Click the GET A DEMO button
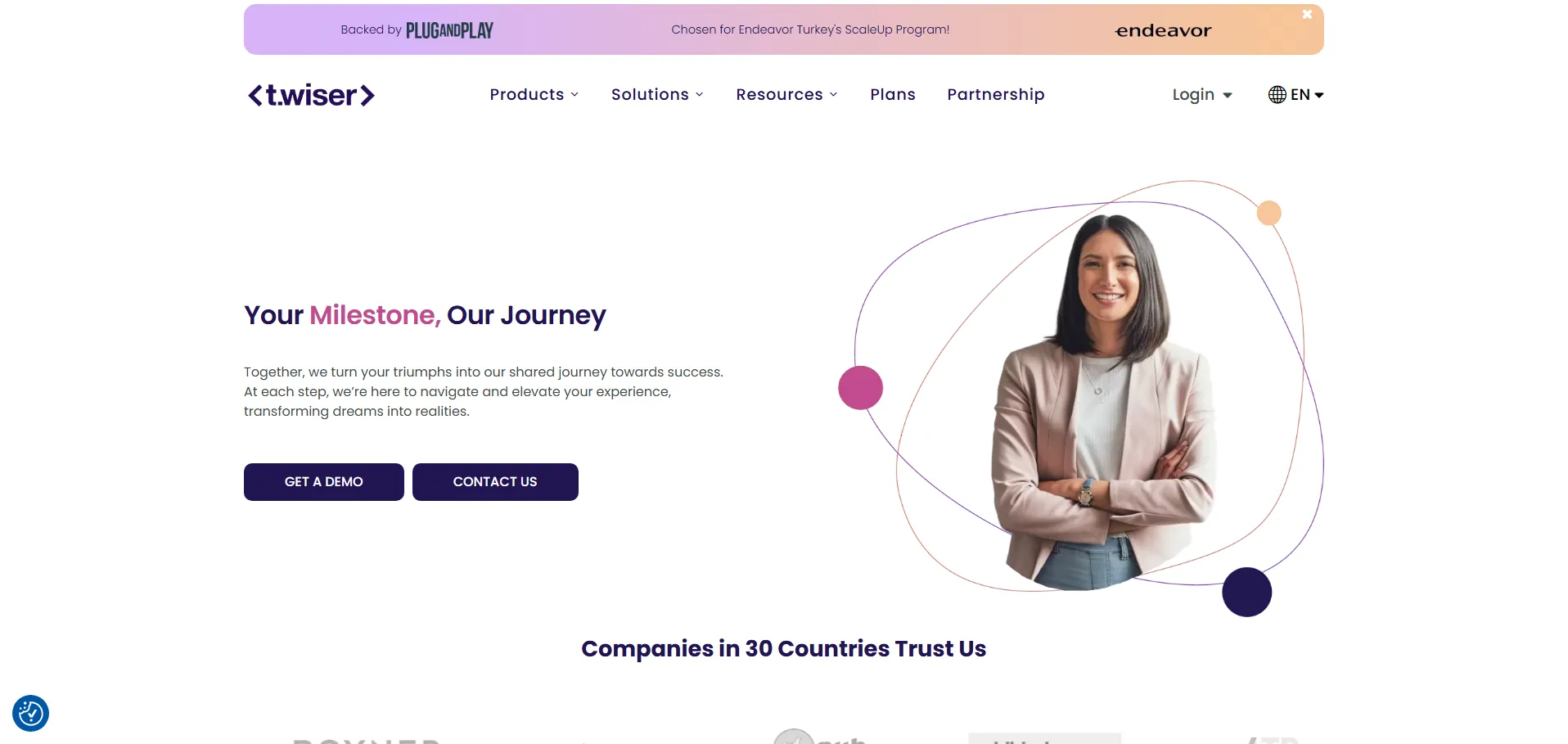The height and width of the screenshot is (744, 1568). (324, 482)
